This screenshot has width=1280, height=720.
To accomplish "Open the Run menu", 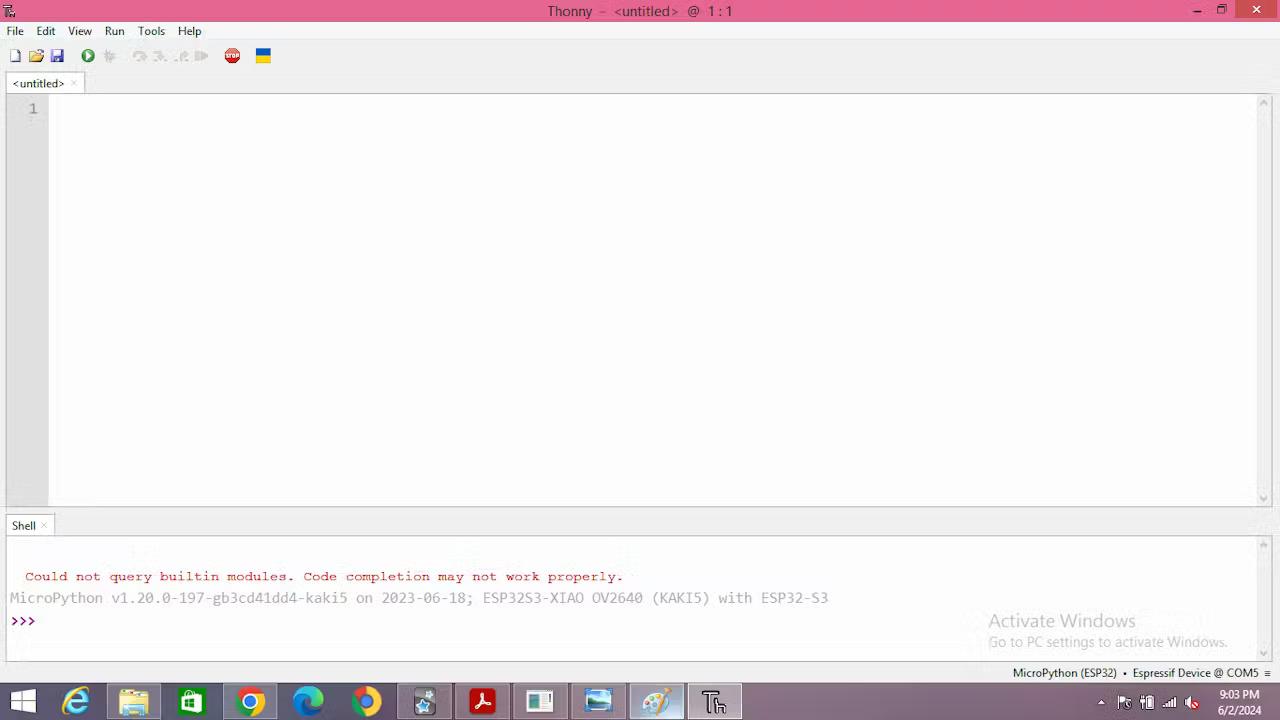I will (115, 31).
